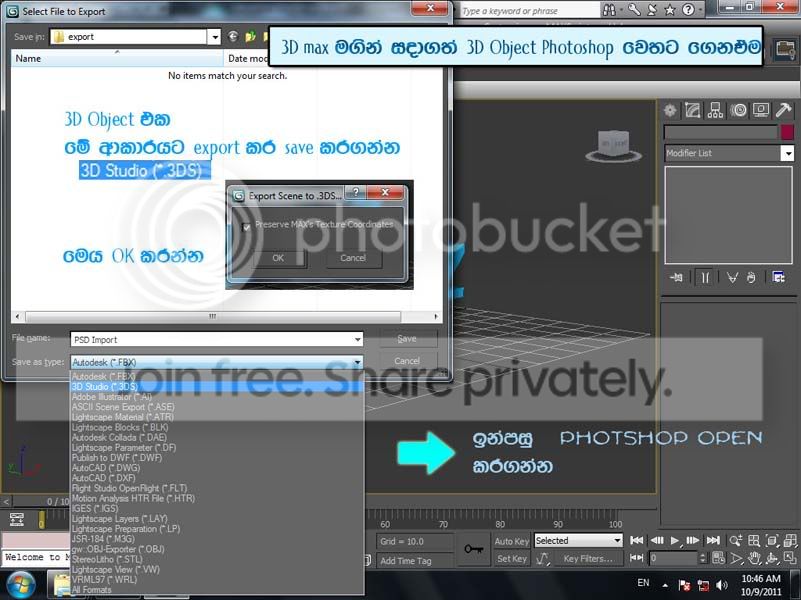Click the Save button in export dialog
801x600 pixels.
(x=407, y=339)
